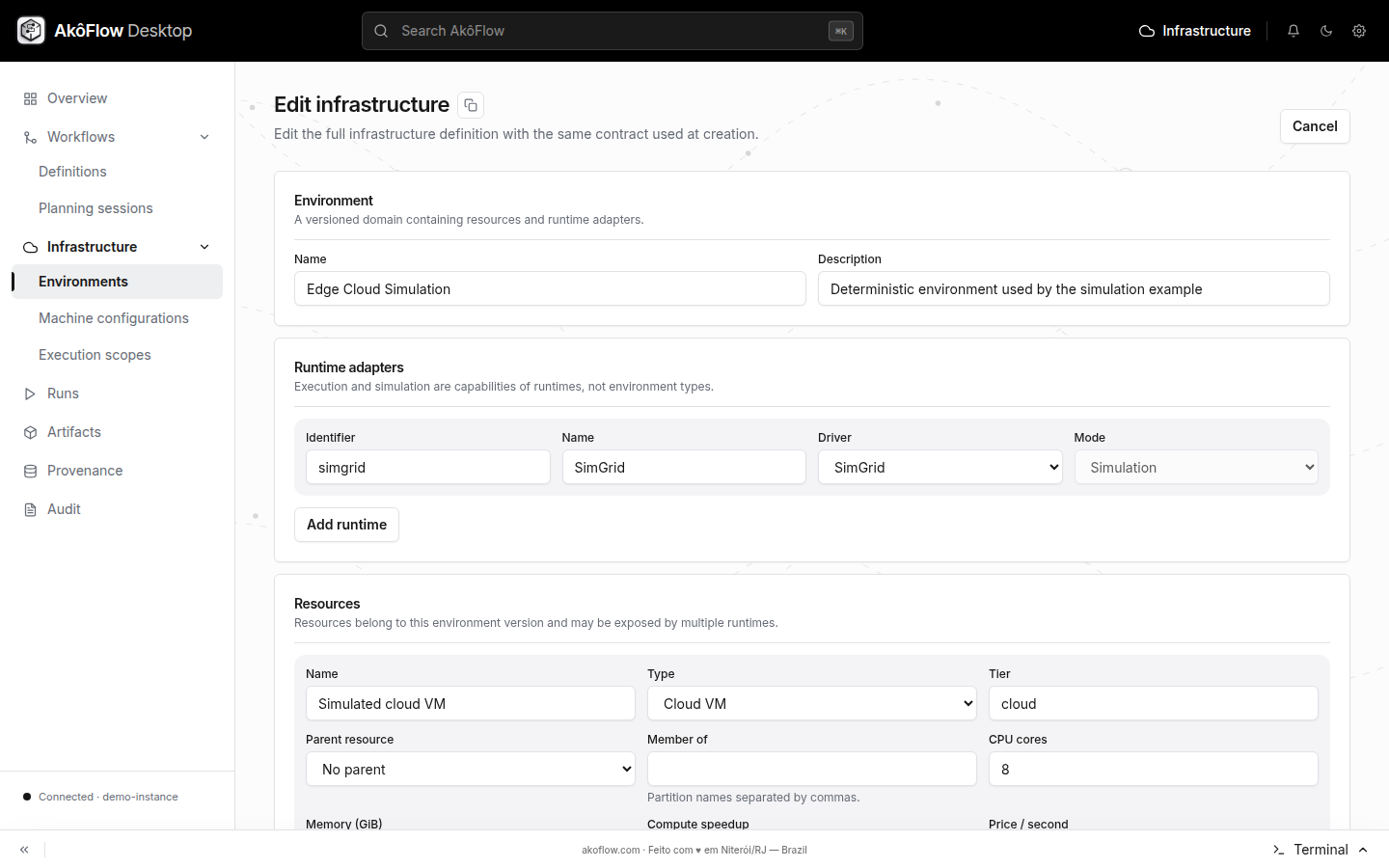Click the resource Name field Simulated cloud VM
The width and height of the screenshot is (1389, 868).
471,704
